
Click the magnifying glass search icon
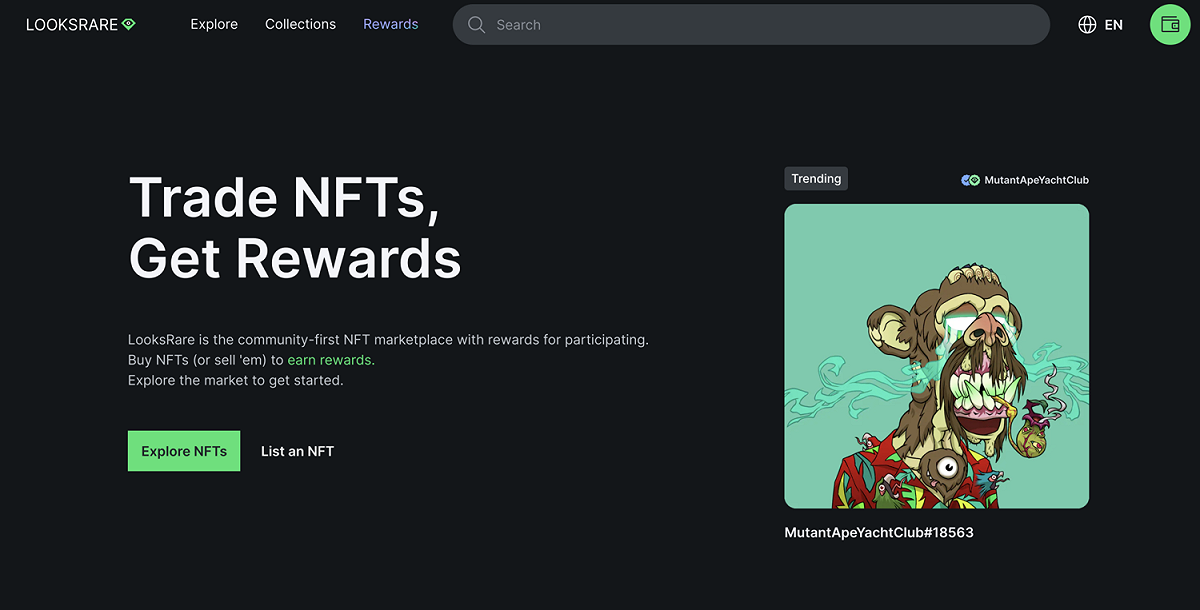(x=477, y=25)
